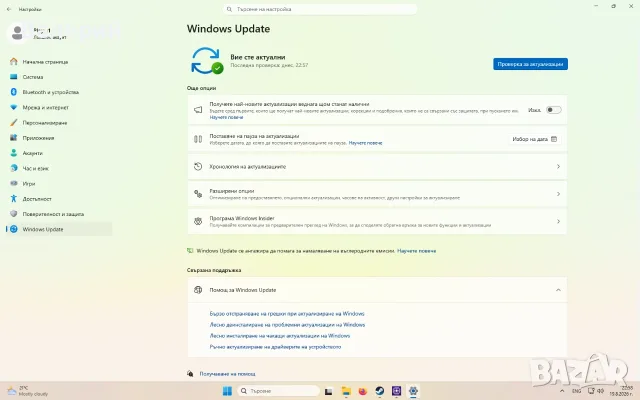Collapse the Помощ за Windows Update section
This screenshot has width=640, height=400.
[x=558, y=290]
